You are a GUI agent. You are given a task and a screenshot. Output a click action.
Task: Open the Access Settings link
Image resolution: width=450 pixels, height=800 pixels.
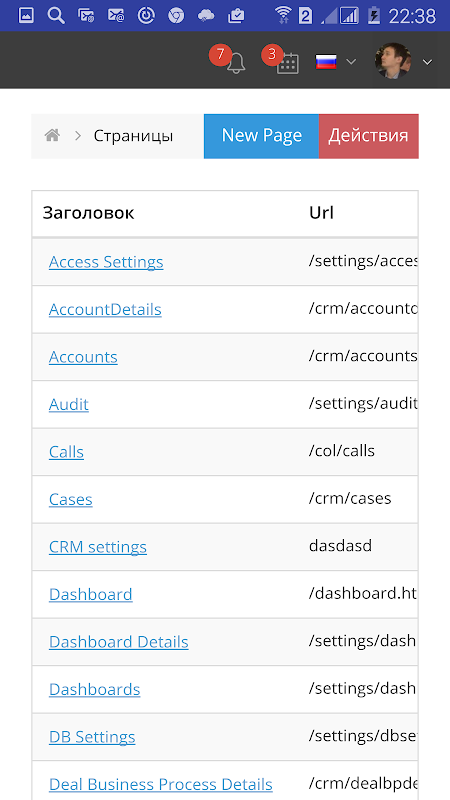pos(106,262)
